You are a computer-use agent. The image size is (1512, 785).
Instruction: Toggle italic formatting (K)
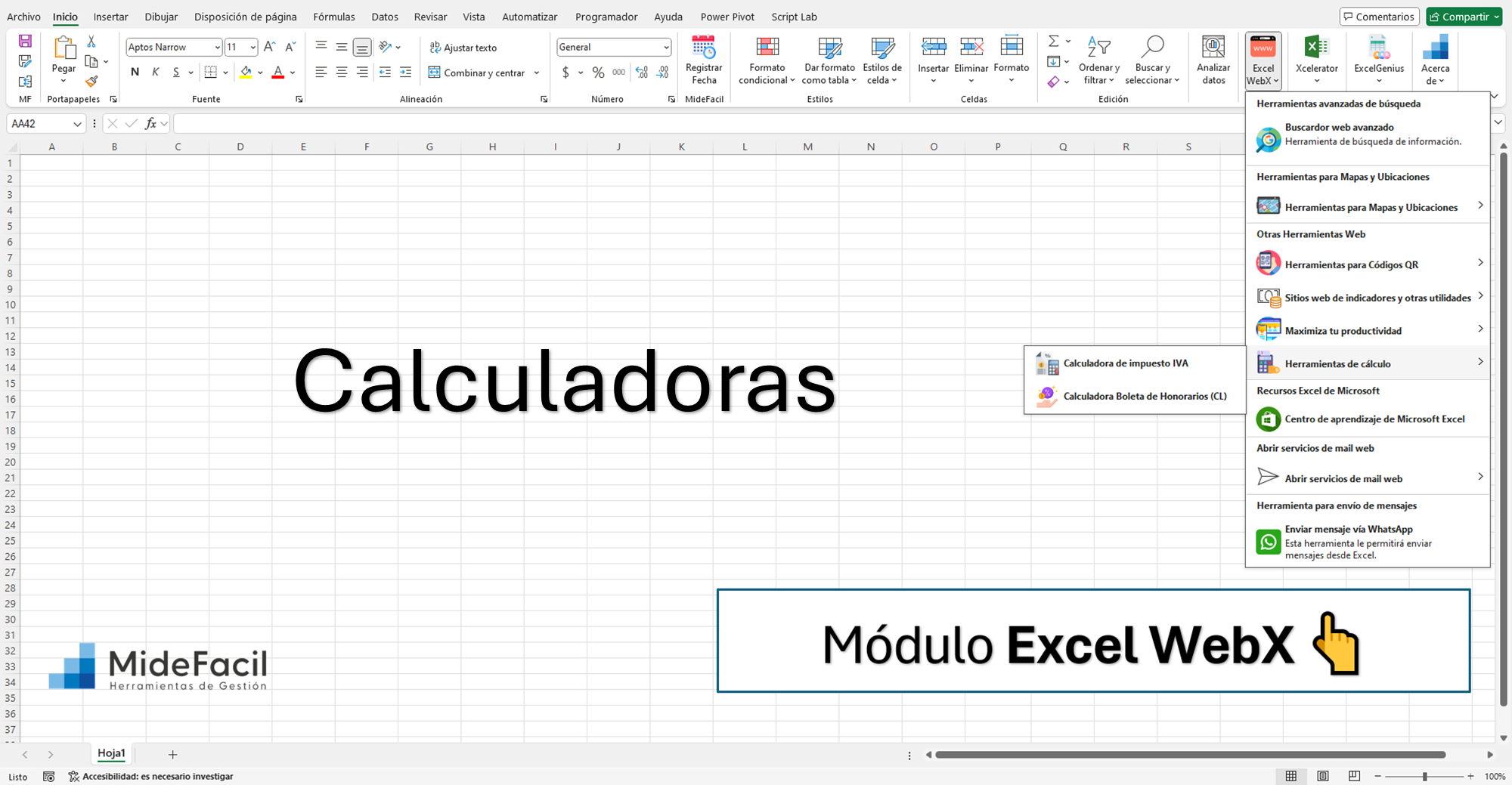[156, 73]
